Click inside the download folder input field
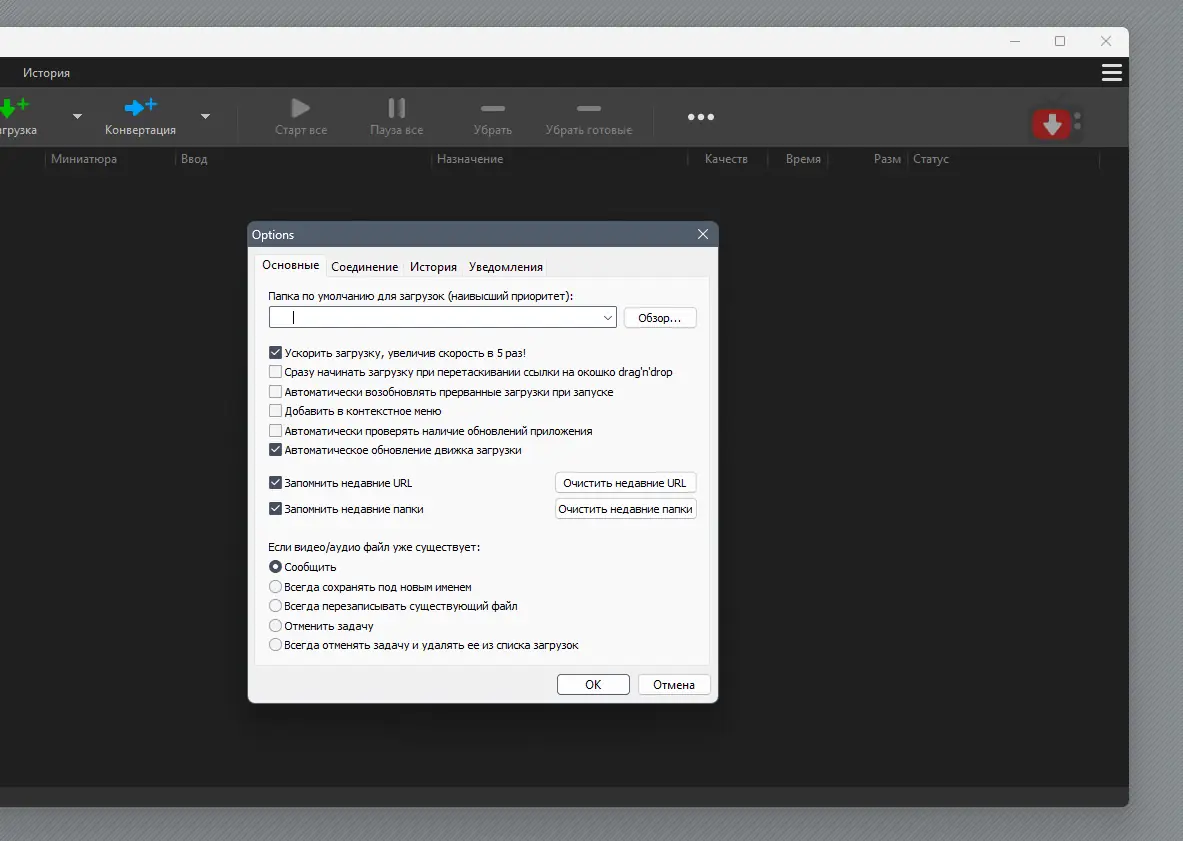Screen dimensions: 1183x841 coord(430,317)
